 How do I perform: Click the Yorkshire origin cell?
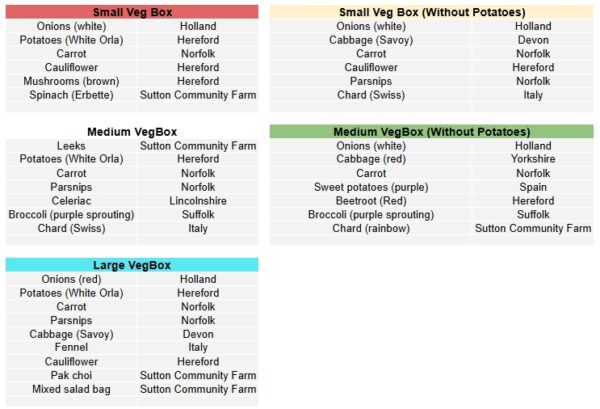pos(533,159)
